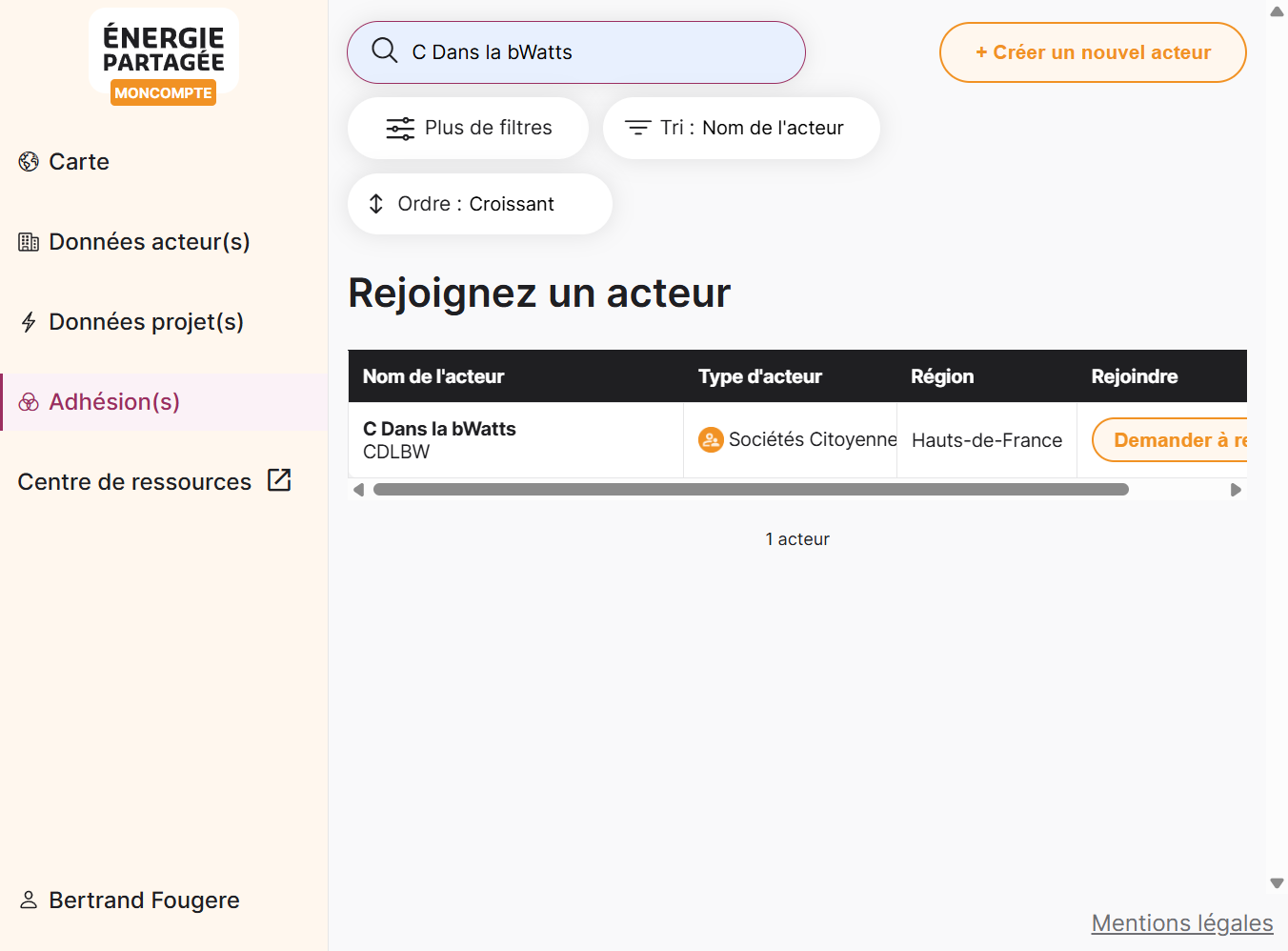Click the table scrollbar right arrow
Image resolution: width=1288 pixels, height=951 pixels.
click(1236, 490)
